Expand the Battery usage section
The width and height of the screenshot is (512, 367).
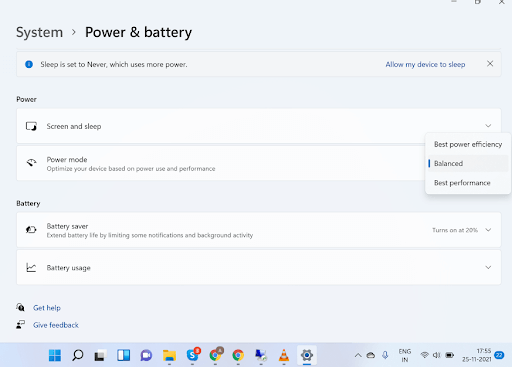[x=488, y=267]
